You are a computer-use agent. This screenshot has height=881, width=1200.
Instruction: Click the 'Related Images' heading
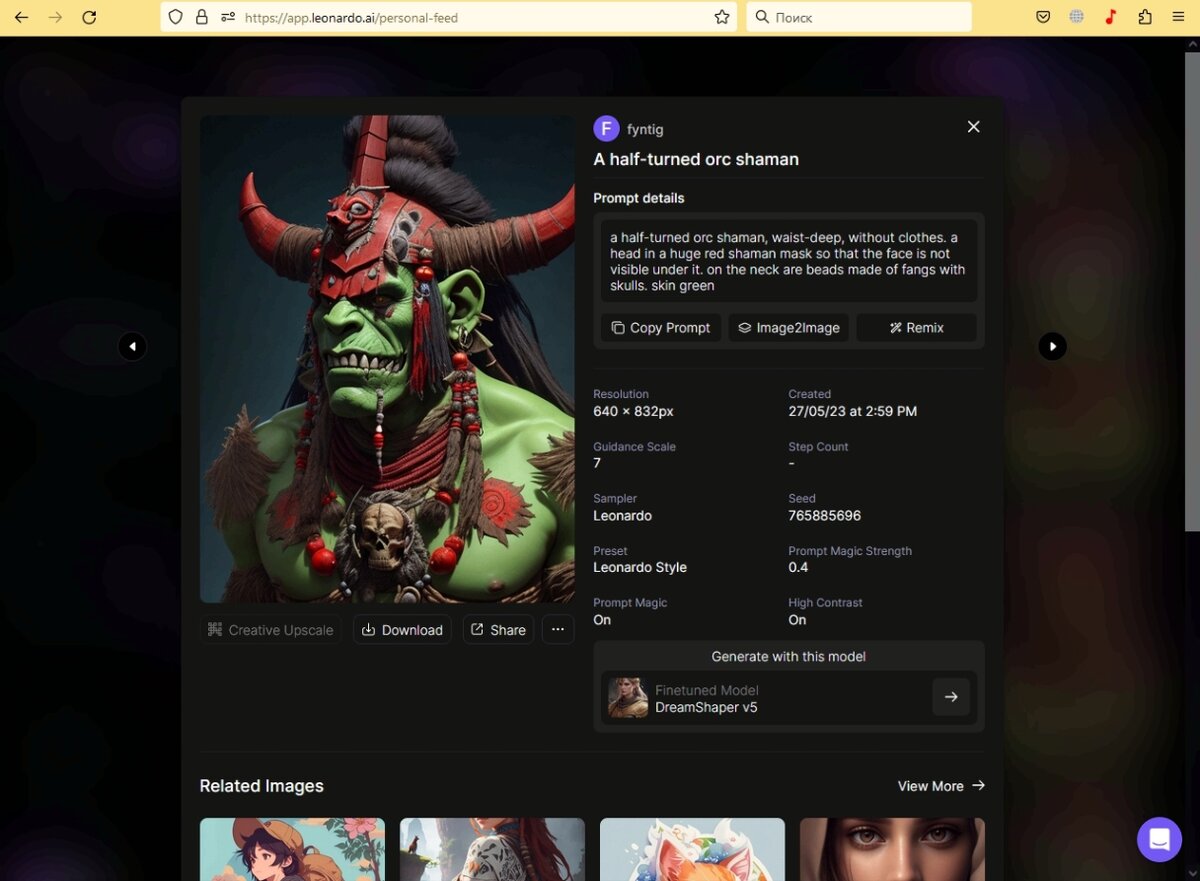point(261,786)
